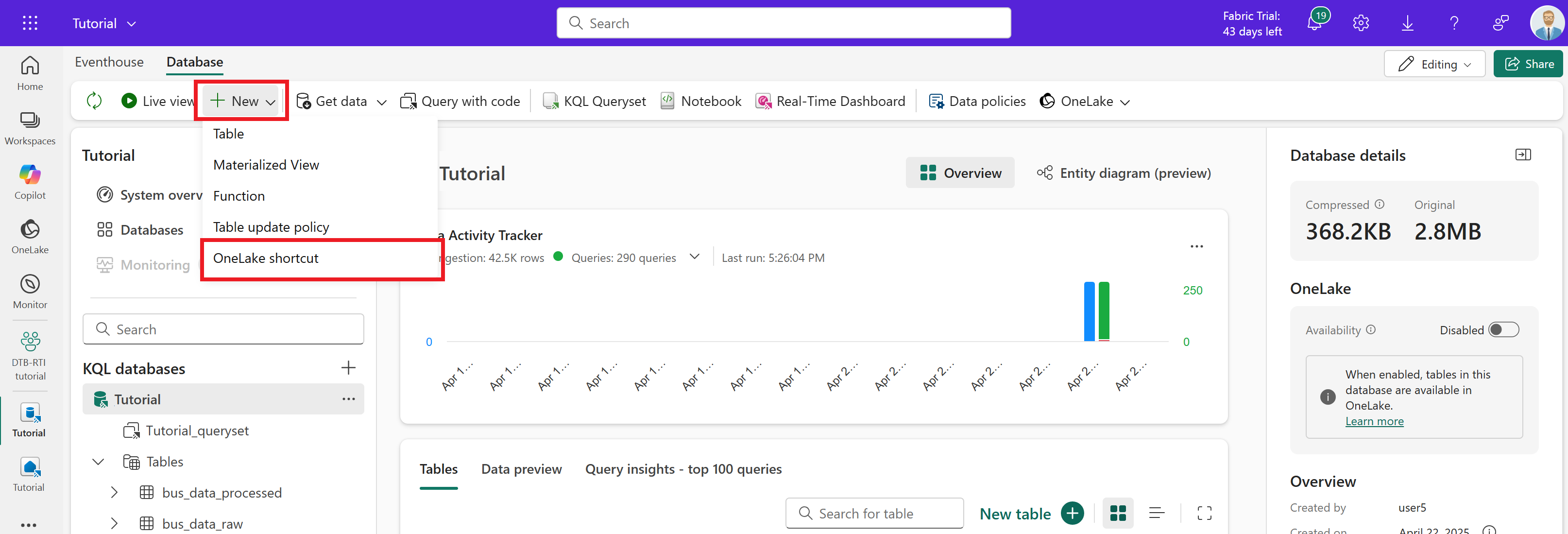Open Tutorial_queryset in the tree
Image resolution: width=1568 pixels, height=534 pixels.
(186, 431)
